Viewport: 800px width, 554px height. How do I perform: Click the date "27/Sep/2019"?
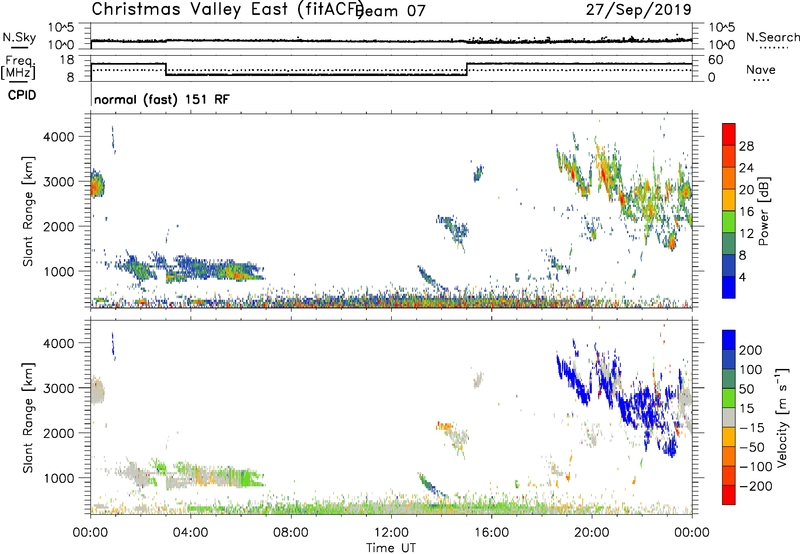coord(639,10)
